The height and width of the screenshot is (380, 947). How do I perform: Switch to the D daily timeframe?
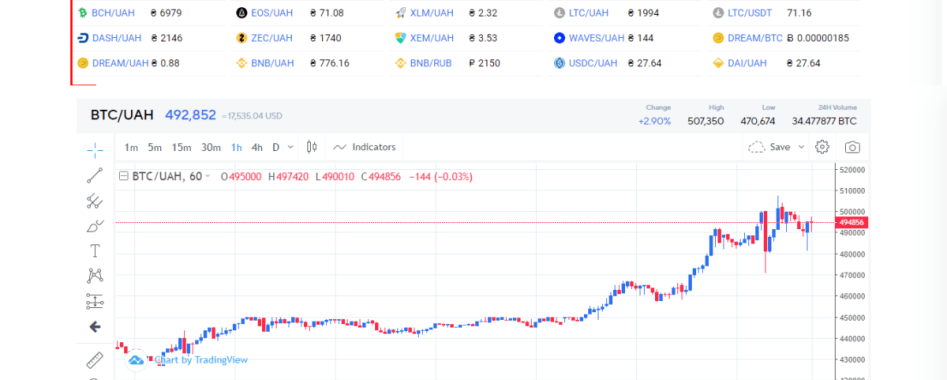[x=276, y=147]
